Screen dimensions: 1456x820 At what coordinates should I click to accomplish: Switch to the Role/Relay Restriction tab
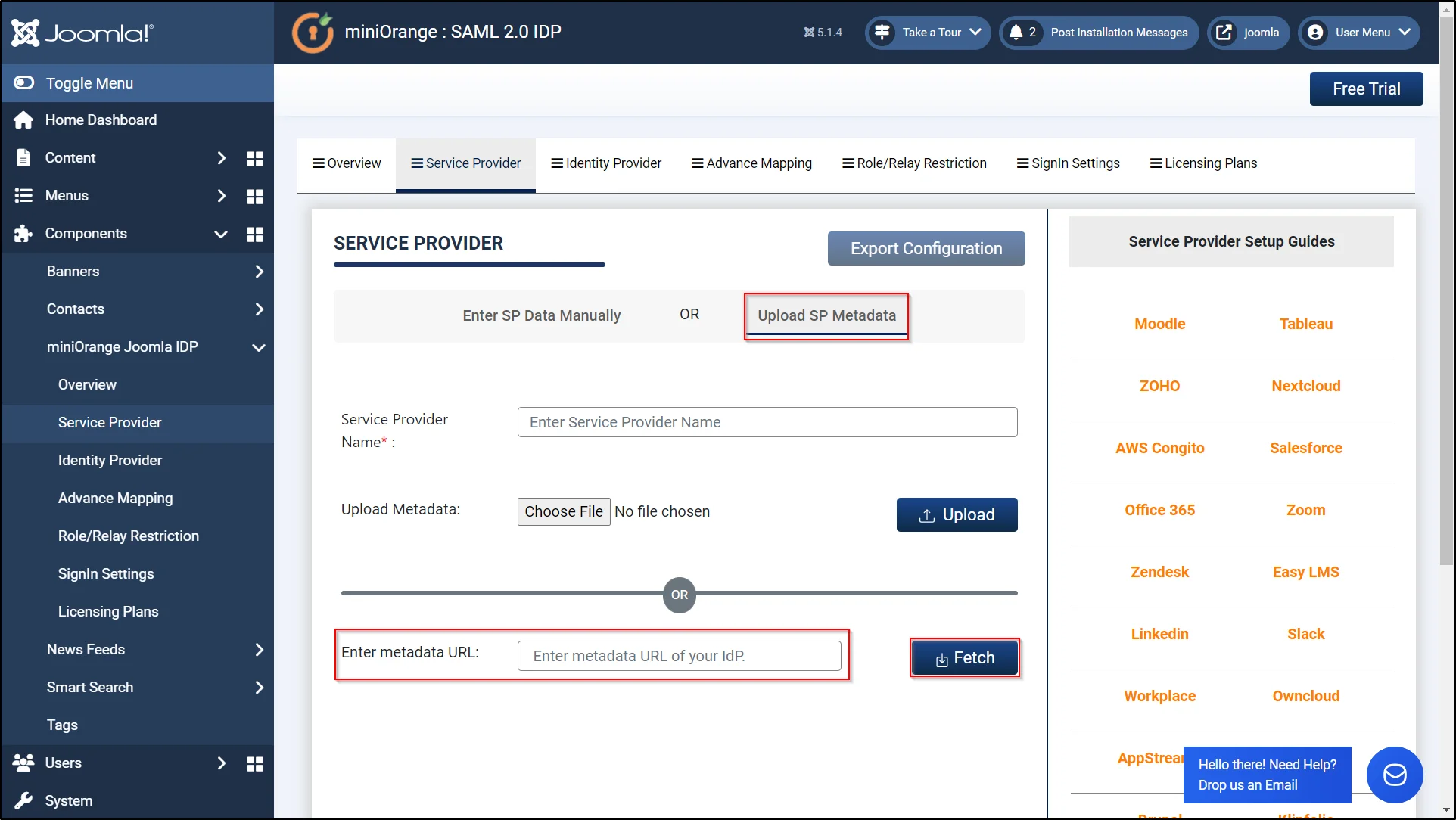click(914, 163)
